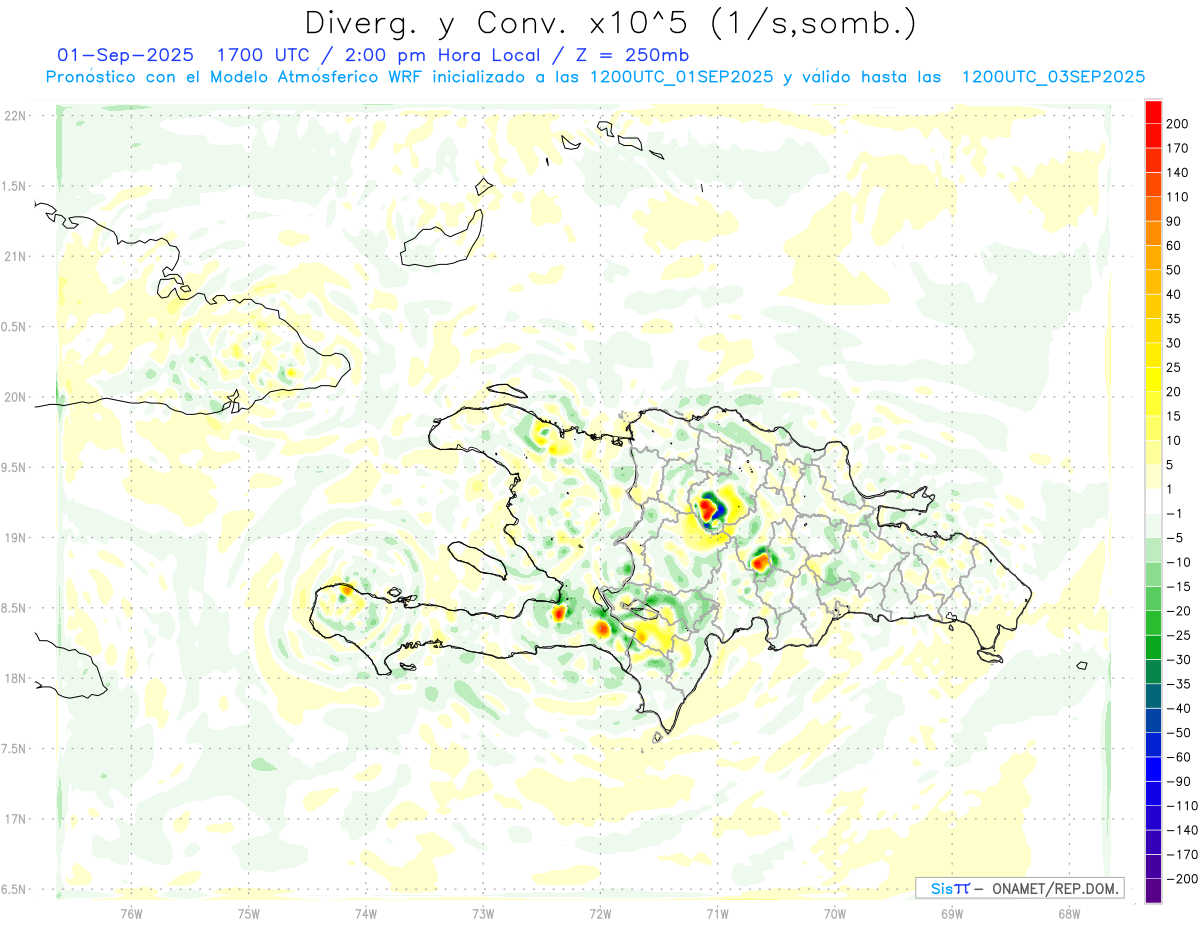Click the -200 value on the color scale
This screenshot has width=1200, height=927.
[1182, 879]
